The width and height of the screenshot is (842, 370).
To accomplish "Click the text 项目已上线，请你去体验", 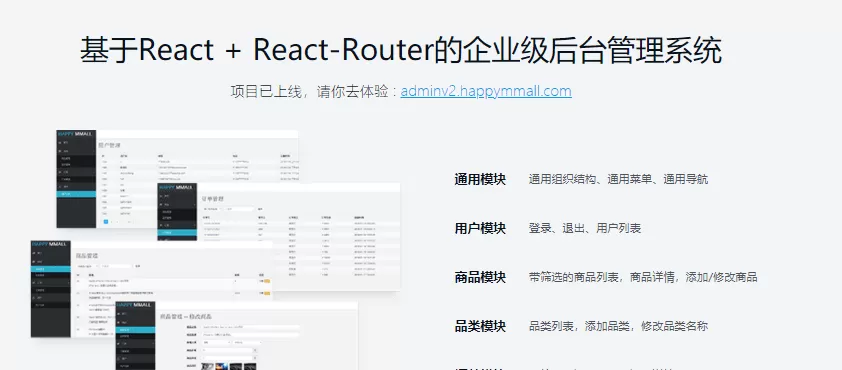I will 309,91.
